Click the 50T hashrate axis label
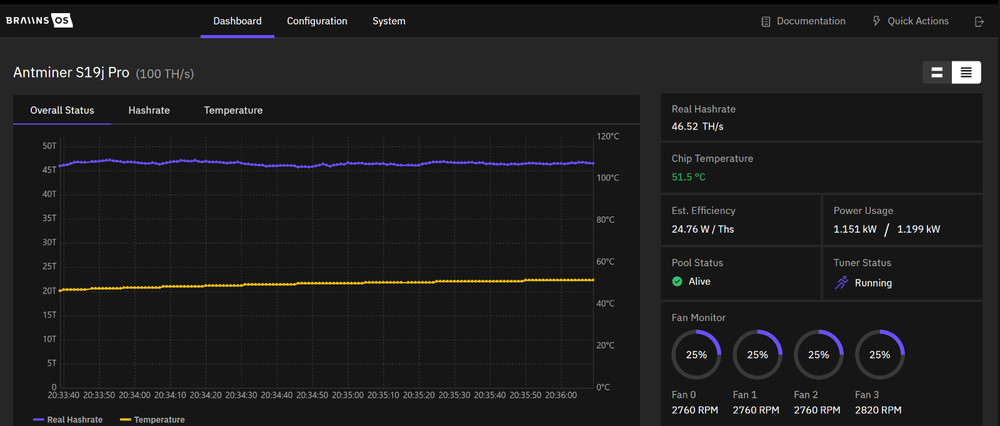This screenshot has width=1000, height=426. 49,146
